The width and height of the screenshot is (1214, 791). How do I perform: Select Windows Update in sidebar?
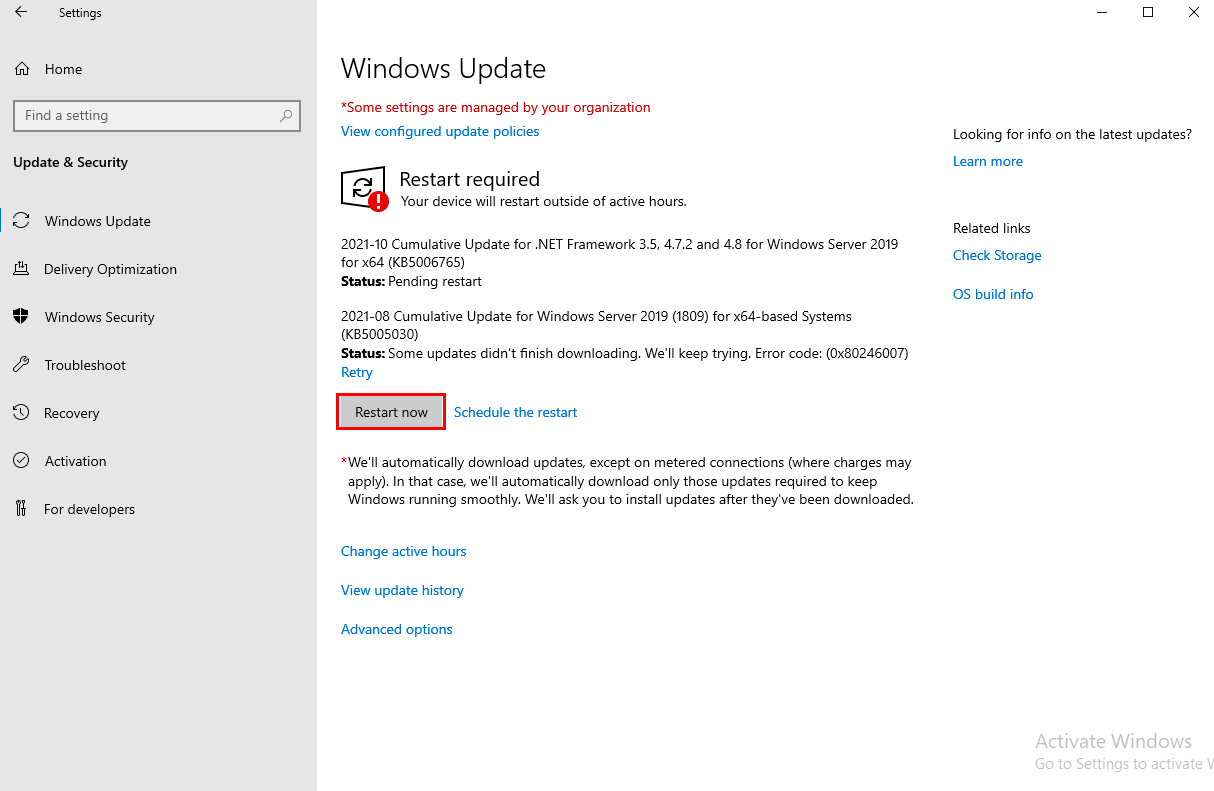tap(98, 221)
